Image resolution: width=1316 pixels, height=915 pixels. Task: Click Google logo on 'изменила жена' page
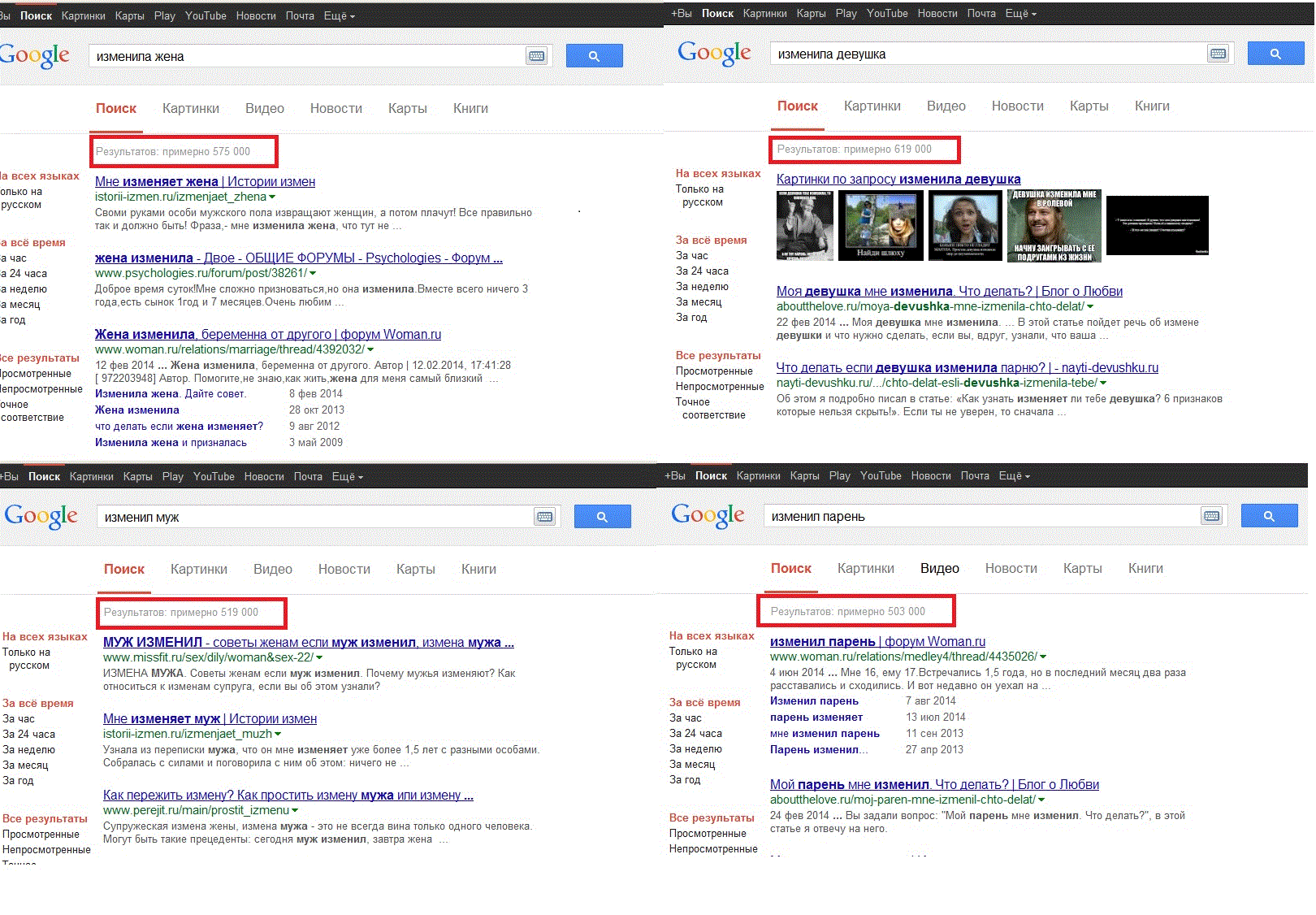point(34,56)
